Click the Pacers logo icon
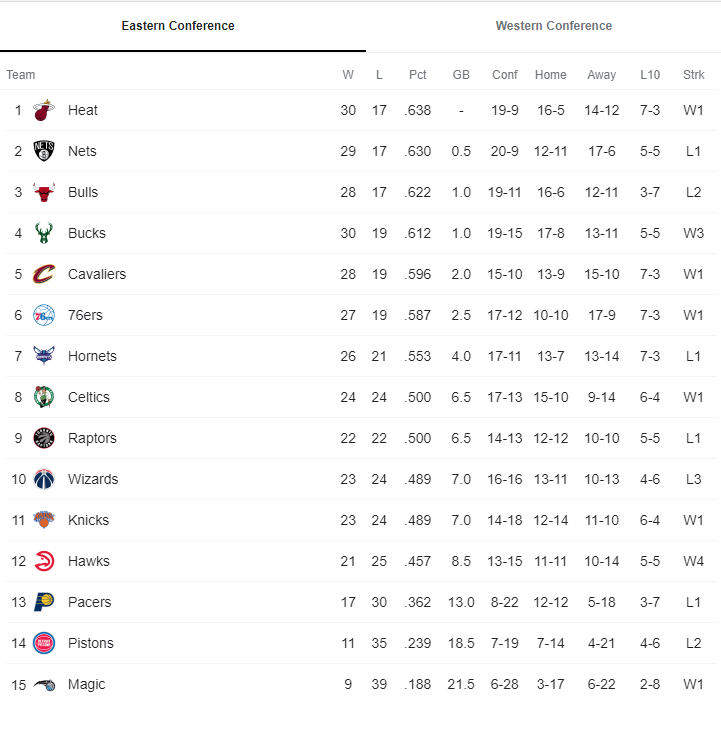 44,602
